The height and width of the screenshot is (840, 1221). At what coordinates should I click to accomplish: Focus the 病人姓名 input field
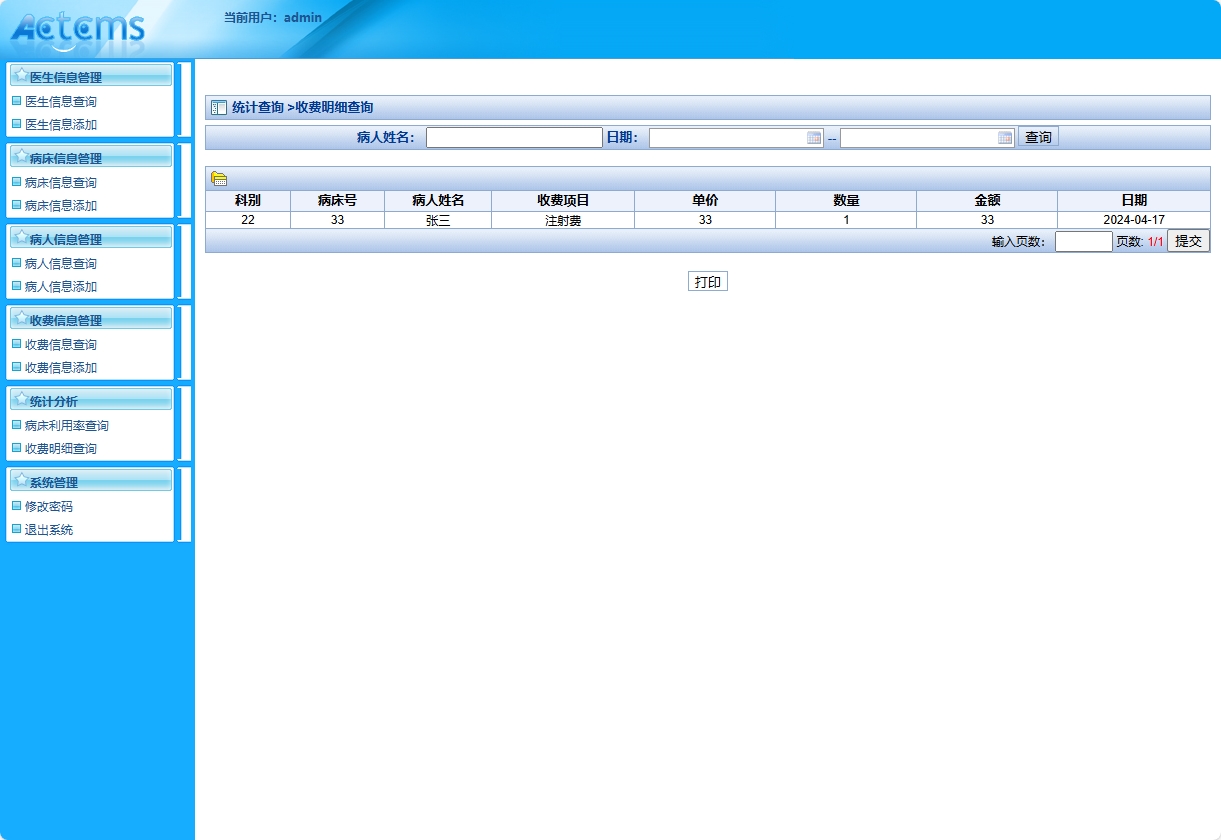(x=514, y=138)
